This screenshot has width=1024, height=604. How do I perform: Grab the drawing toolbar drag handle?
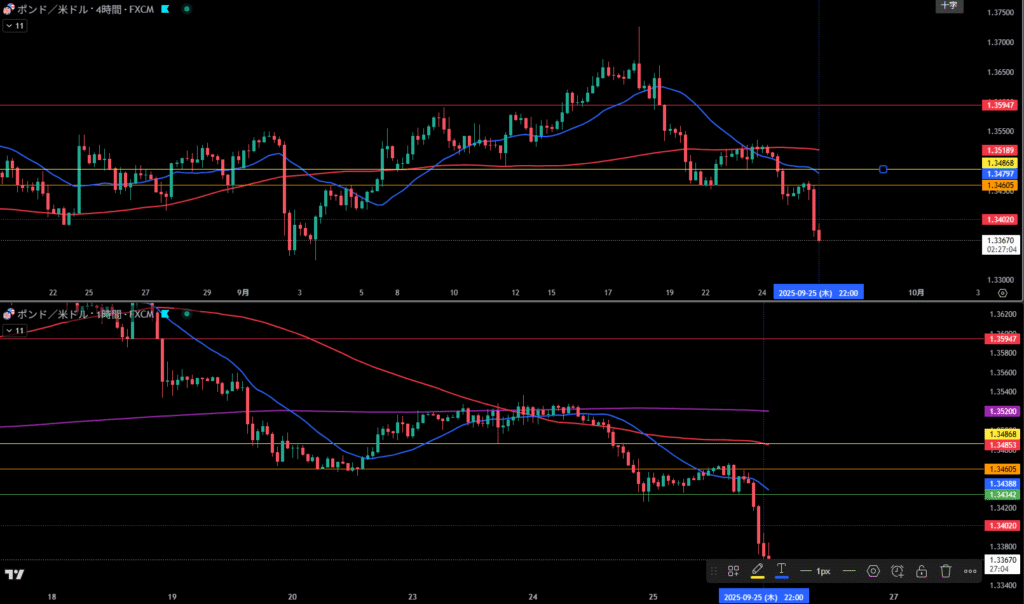713,571
